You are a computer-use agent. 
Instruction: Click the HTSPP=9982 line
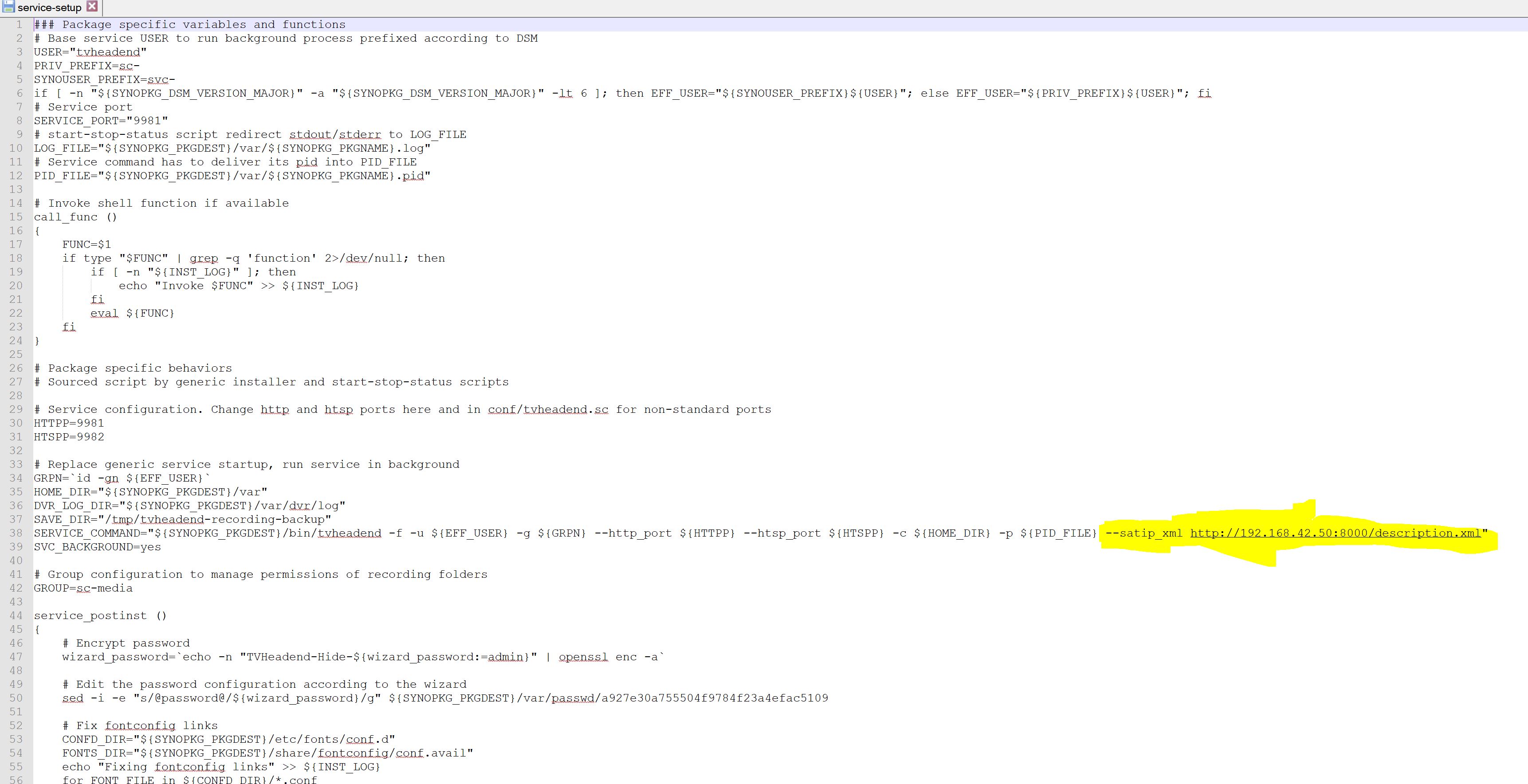[x=69, y=437]
